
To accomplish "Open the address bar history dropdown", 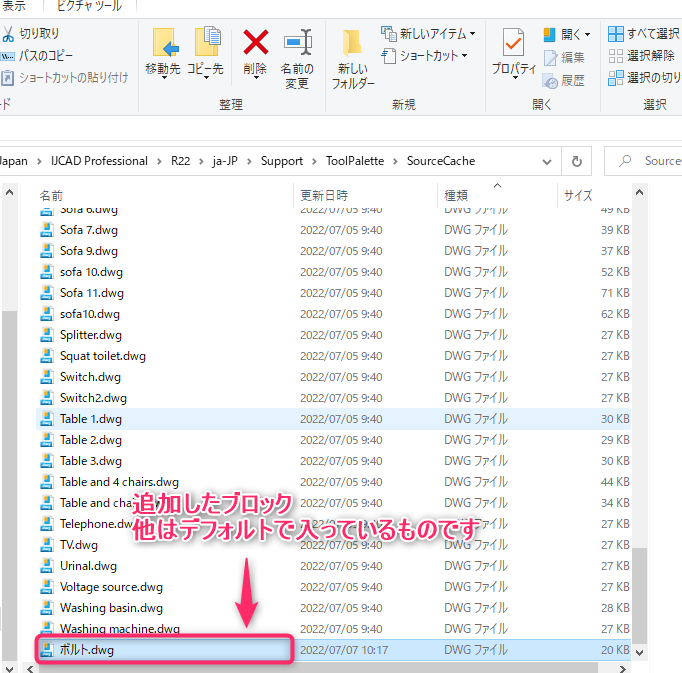I will pyautogui.click(x=547, y=162).
